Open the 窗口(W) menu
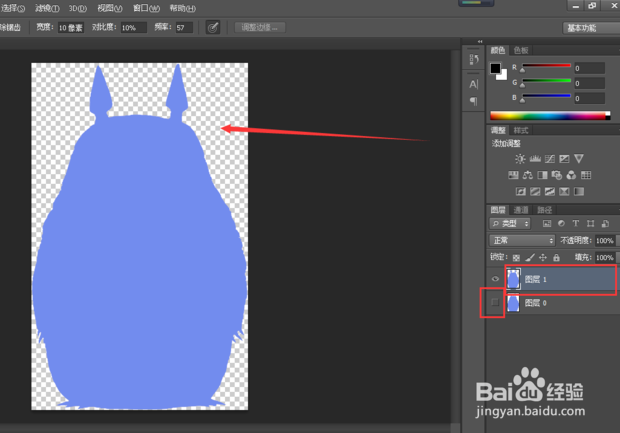Screen dimensions: 620x433 146,8
